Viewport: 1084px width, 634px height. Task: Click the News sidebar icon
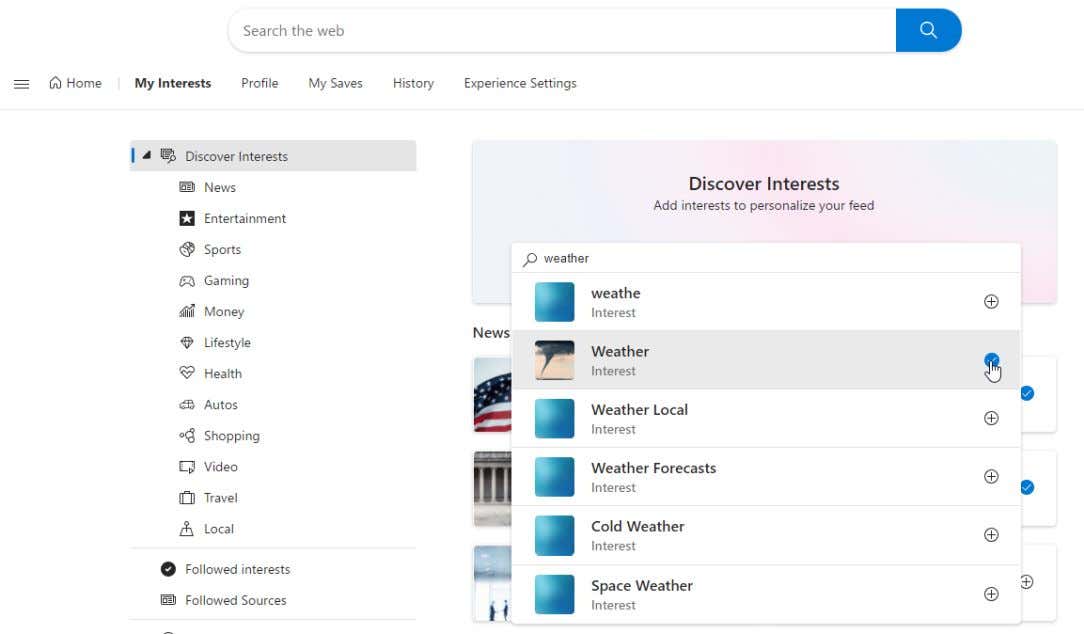(x=187, y=187)
